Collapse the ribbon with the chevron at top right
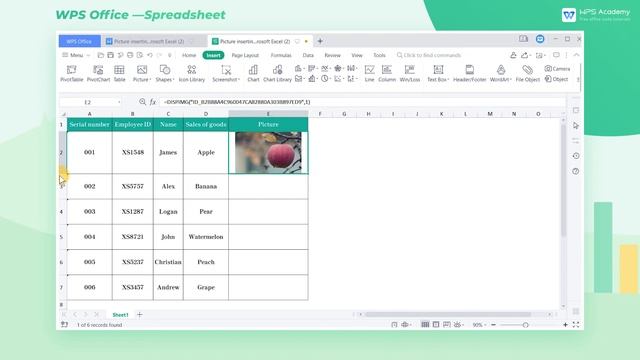 pos(576,55)
